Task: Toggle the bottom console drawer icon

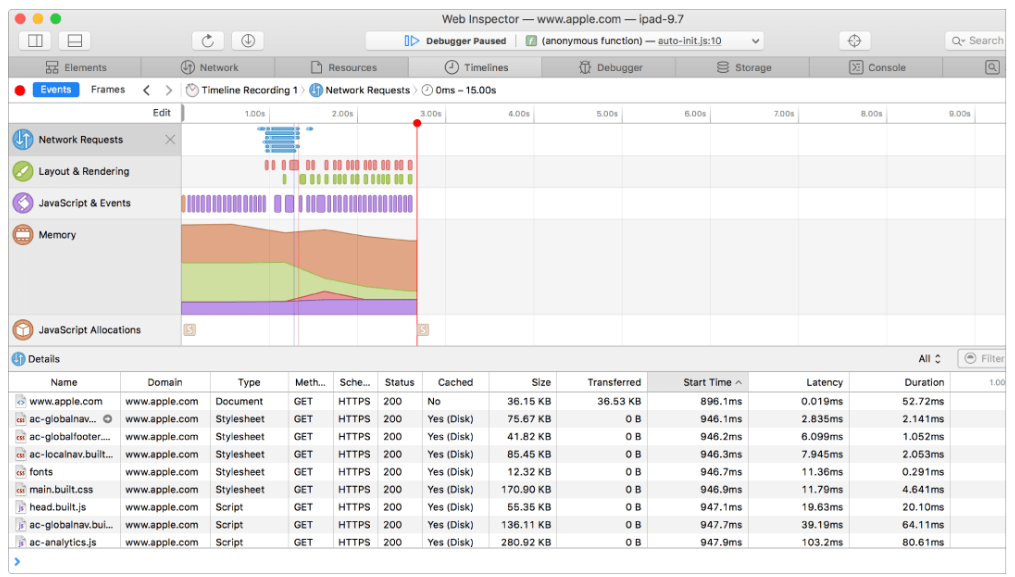Action: coord(75,41)
